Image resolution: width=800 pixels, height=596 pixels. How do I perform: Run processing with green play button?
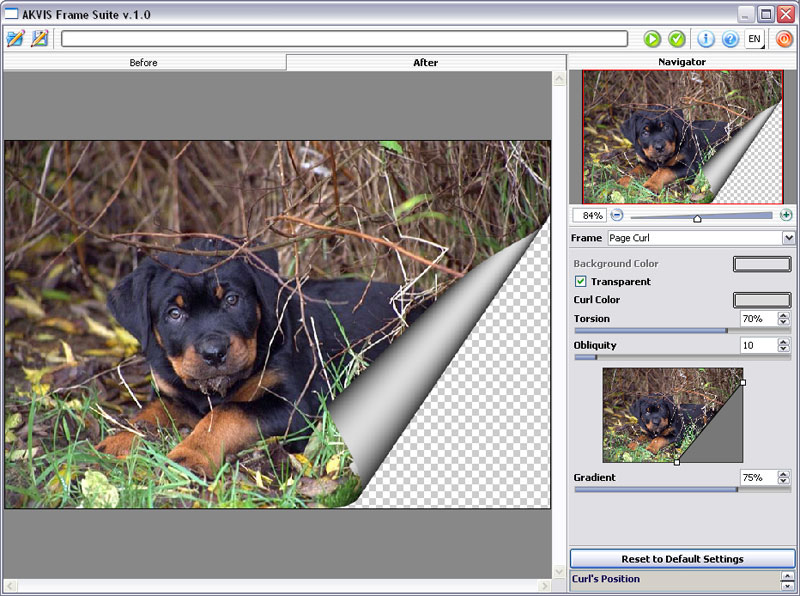coord(652,39)
